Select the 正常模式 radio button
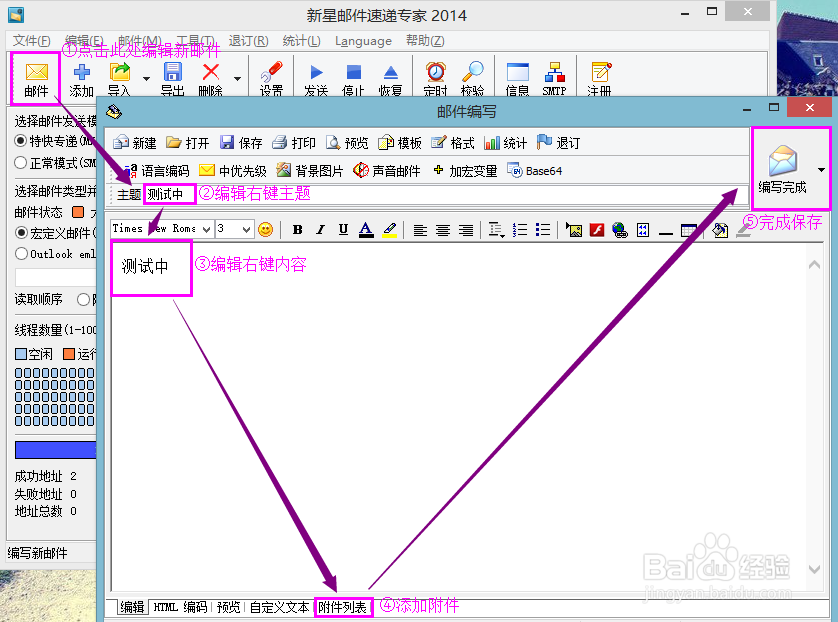Image resolution: width=838 pixels, height=622 pixels. 21,162
